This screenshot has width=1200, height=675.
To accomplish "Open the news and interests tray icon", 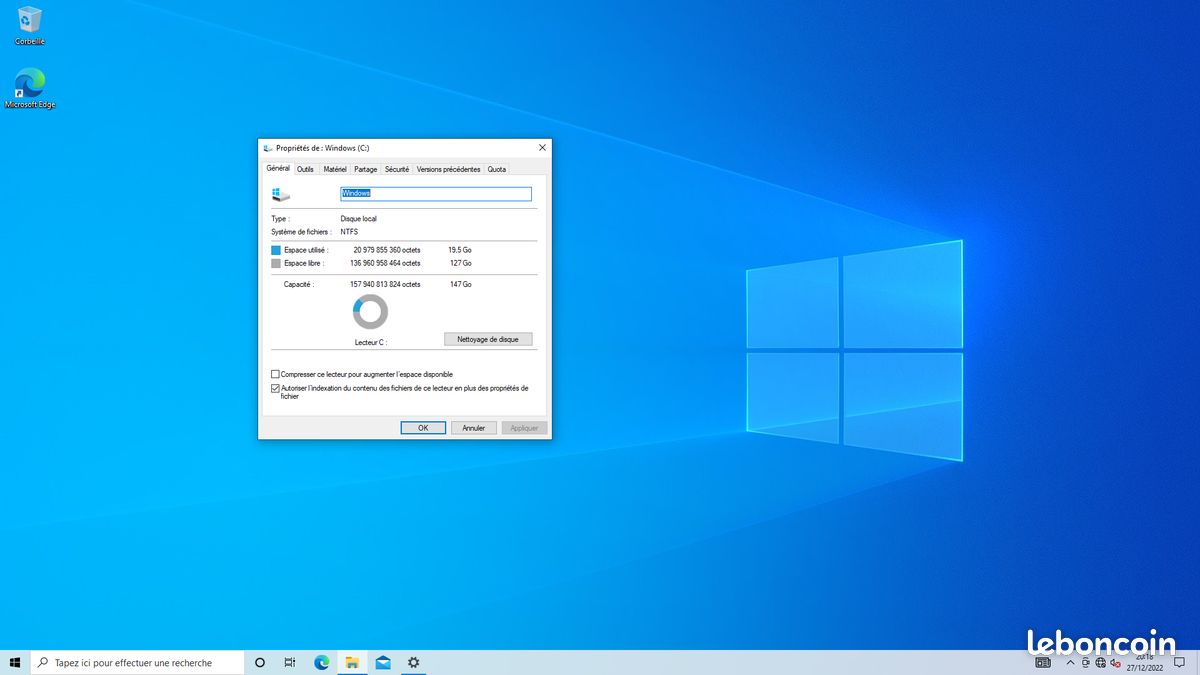I will pyautogui.click(x=1043, y=662).
